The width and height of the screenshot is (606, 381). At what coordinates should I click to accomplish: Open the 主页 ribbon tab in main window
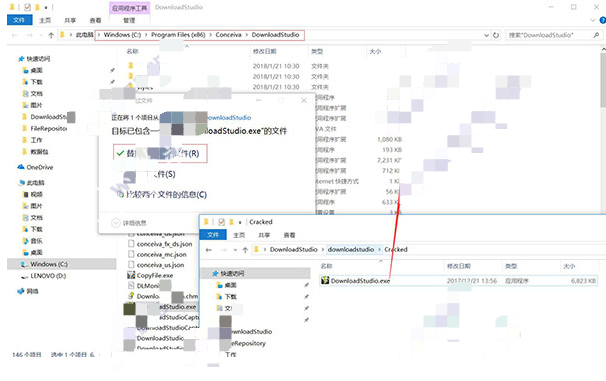tap(45, 20)
